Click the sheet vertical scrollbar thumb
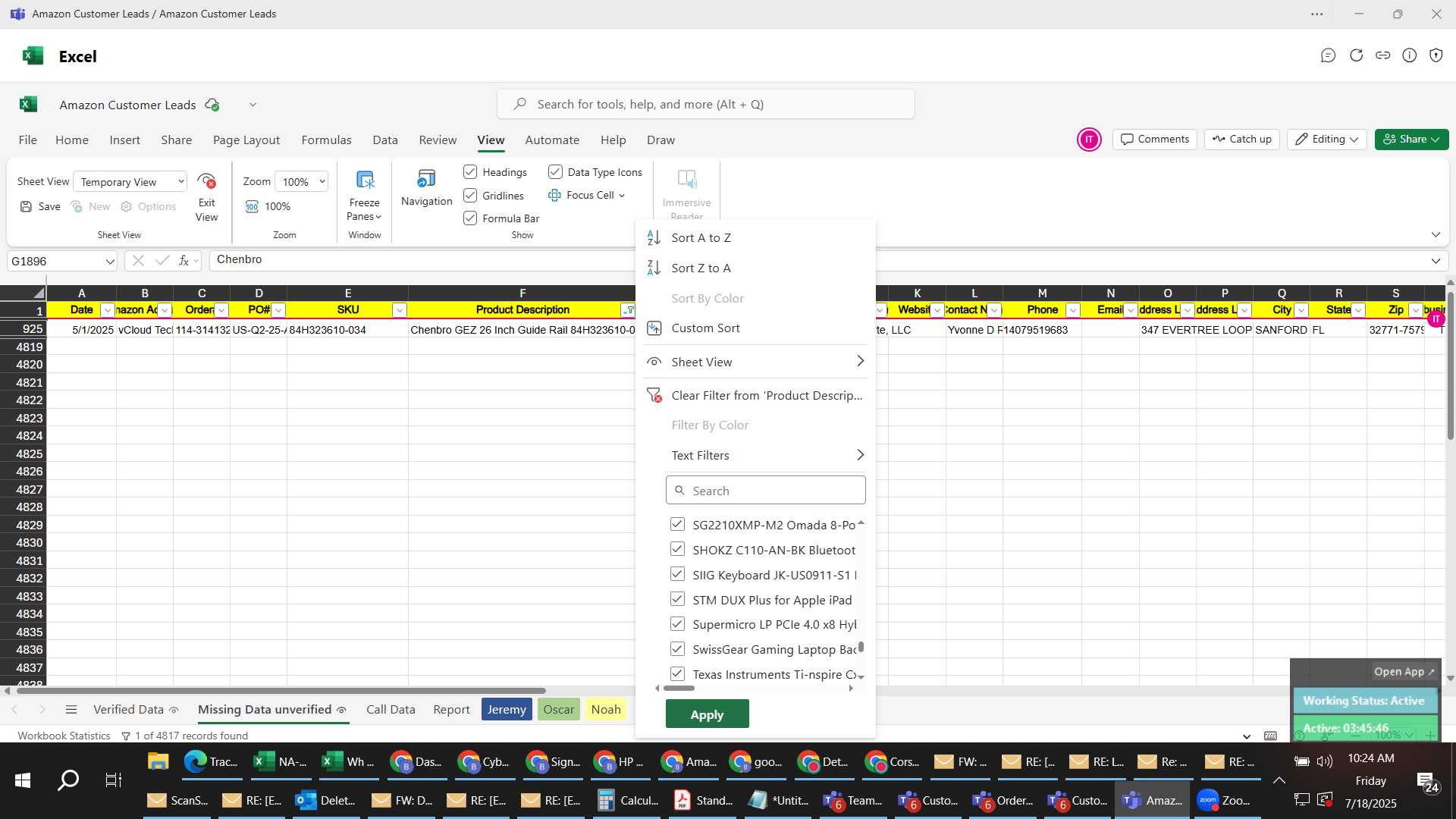Screen dimensions: 1456x819 click(x=1450, y=364)
